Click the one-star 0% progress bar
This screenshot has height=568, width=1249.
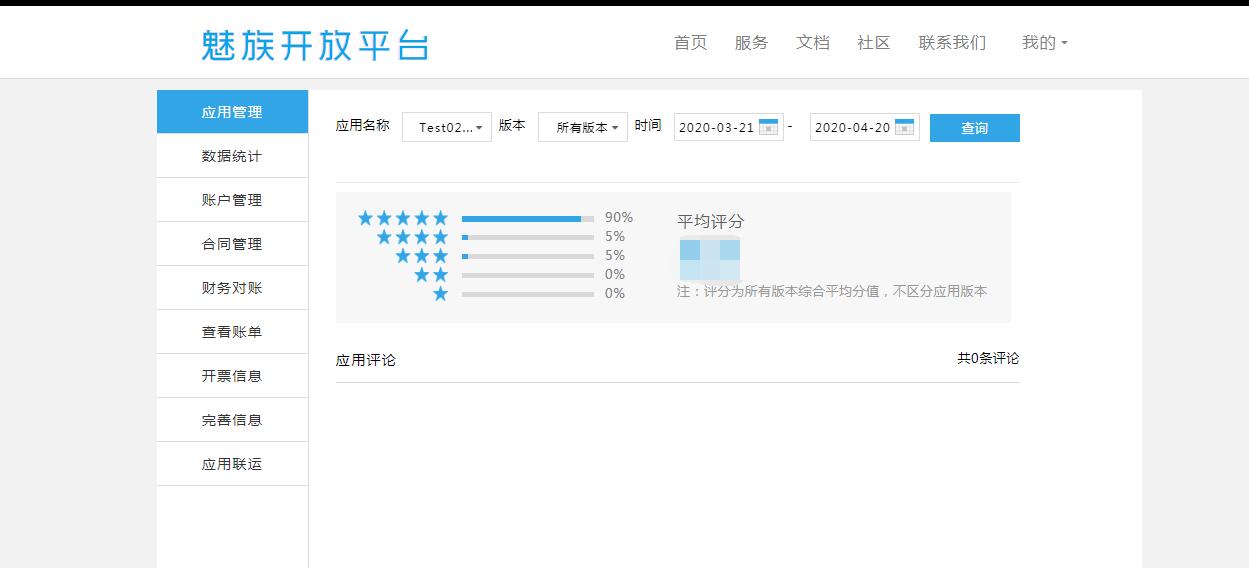528,294
